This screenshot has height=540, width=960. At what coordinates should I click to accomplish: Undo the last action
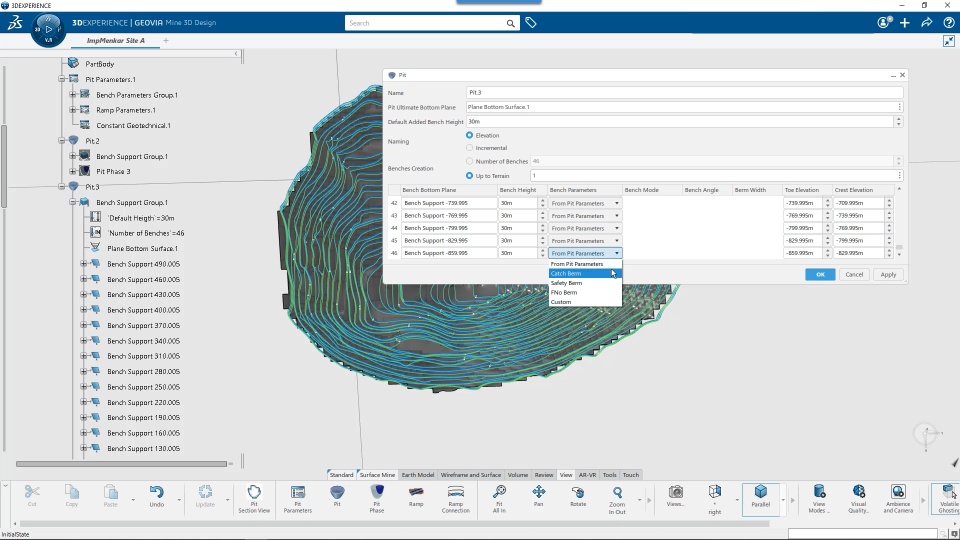click(157, 496)
